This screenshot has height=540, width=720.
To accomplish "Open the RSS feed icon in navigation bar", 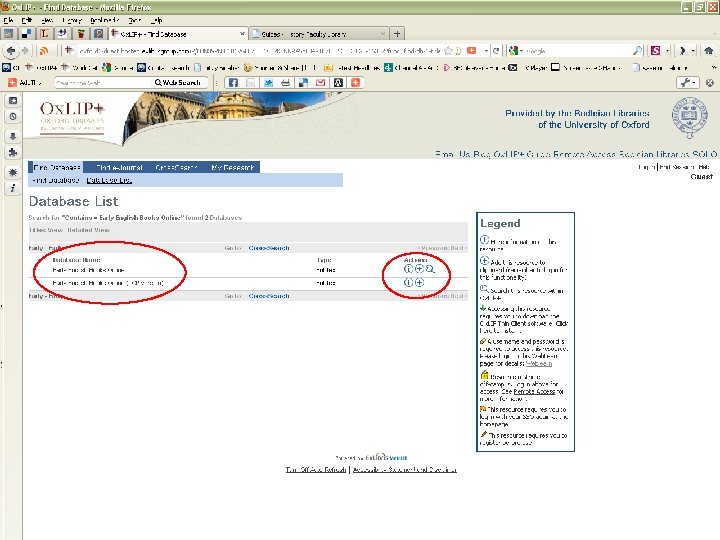I will coord(44,51).
